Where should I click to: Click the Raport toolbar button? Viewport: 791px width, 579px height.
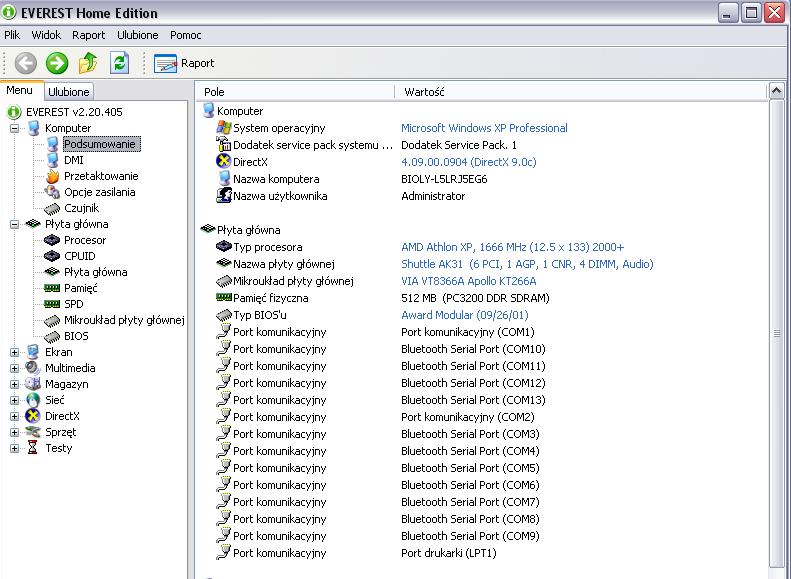[x=184, y=63]
